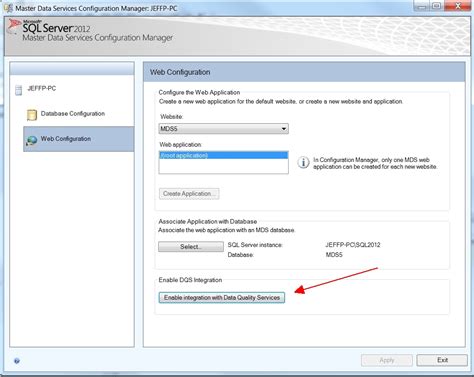
Task: Click the title bar application icon
Action: click(8, 7)
